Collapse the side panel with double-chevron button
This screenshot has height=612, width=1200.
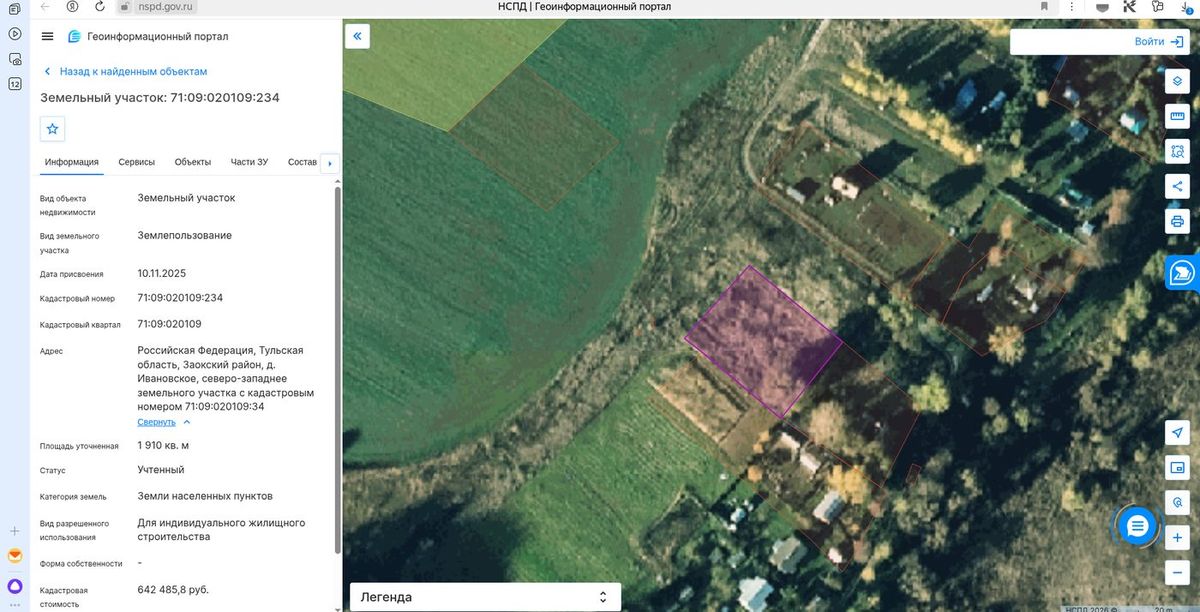[357, 36]
